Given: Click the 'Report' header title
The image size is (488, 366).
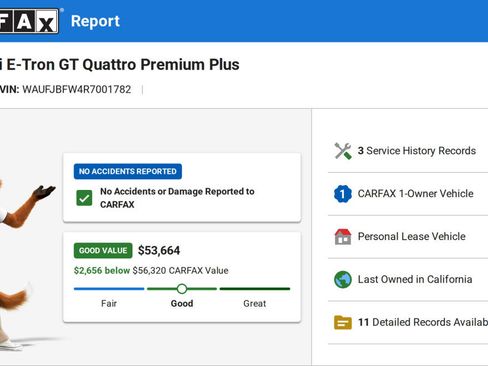Looking at the screenshot, I should [95, 21].
